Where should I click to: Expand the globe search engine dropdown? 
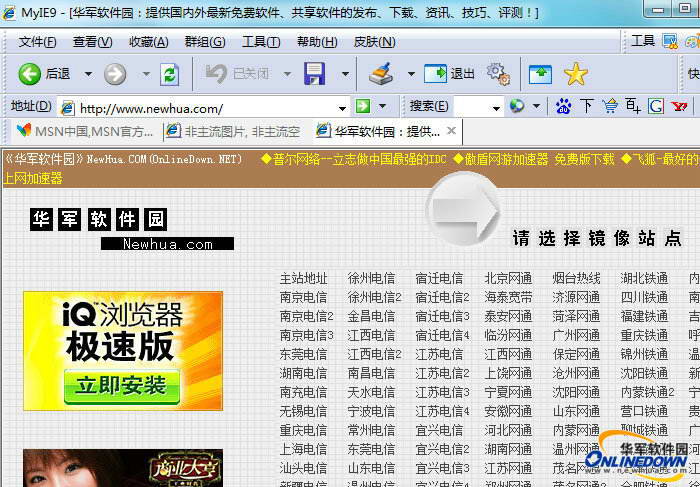[x=537, y=107]
